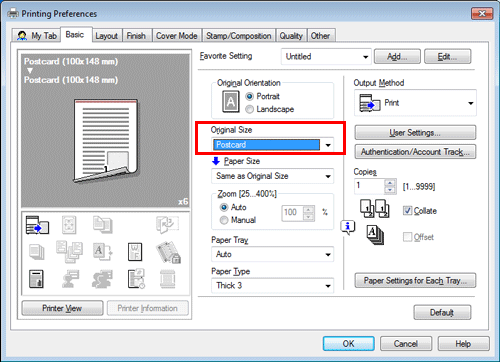Click the Edit... favorite button

448,57
